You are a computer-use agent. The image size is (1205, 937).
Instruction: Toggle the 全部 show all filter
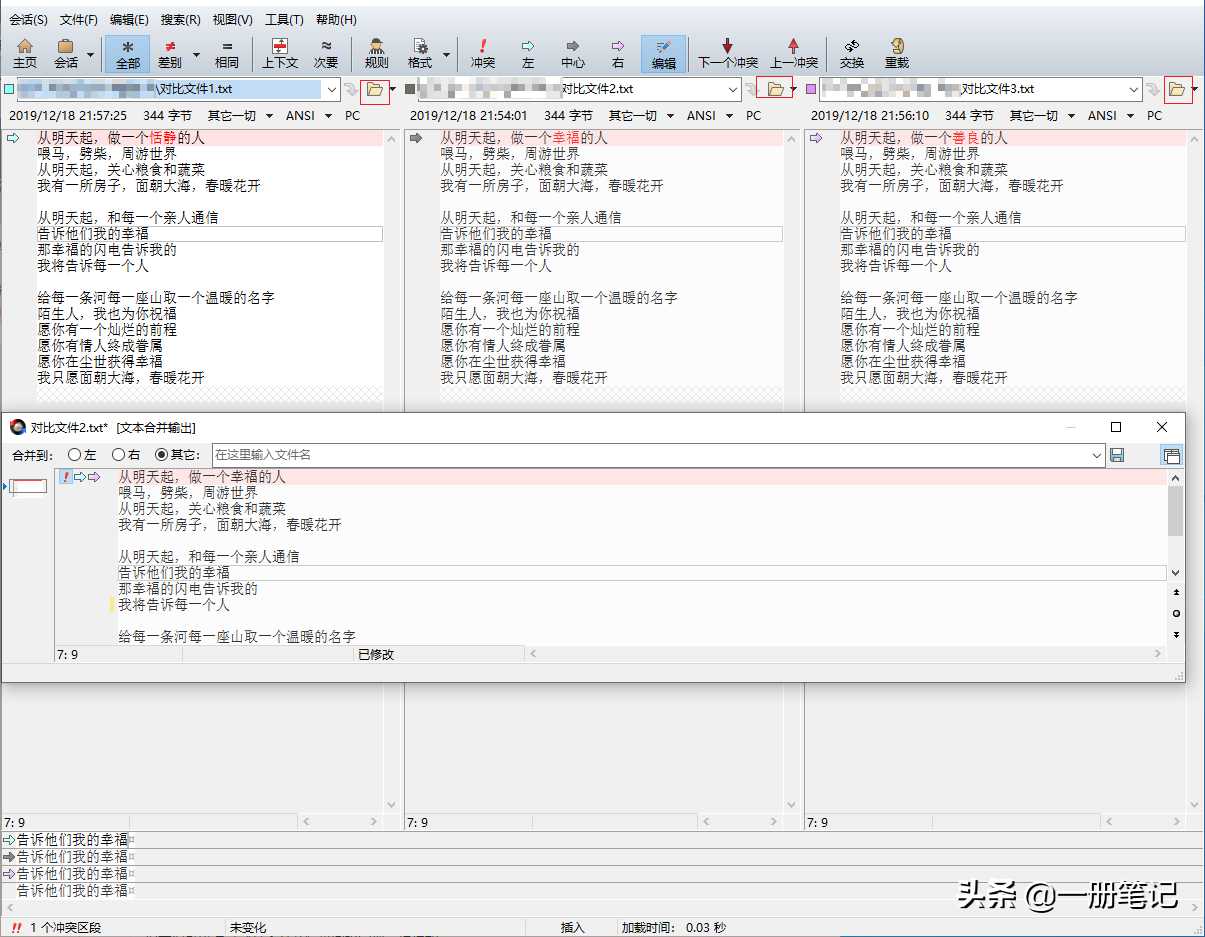[127, 53]
